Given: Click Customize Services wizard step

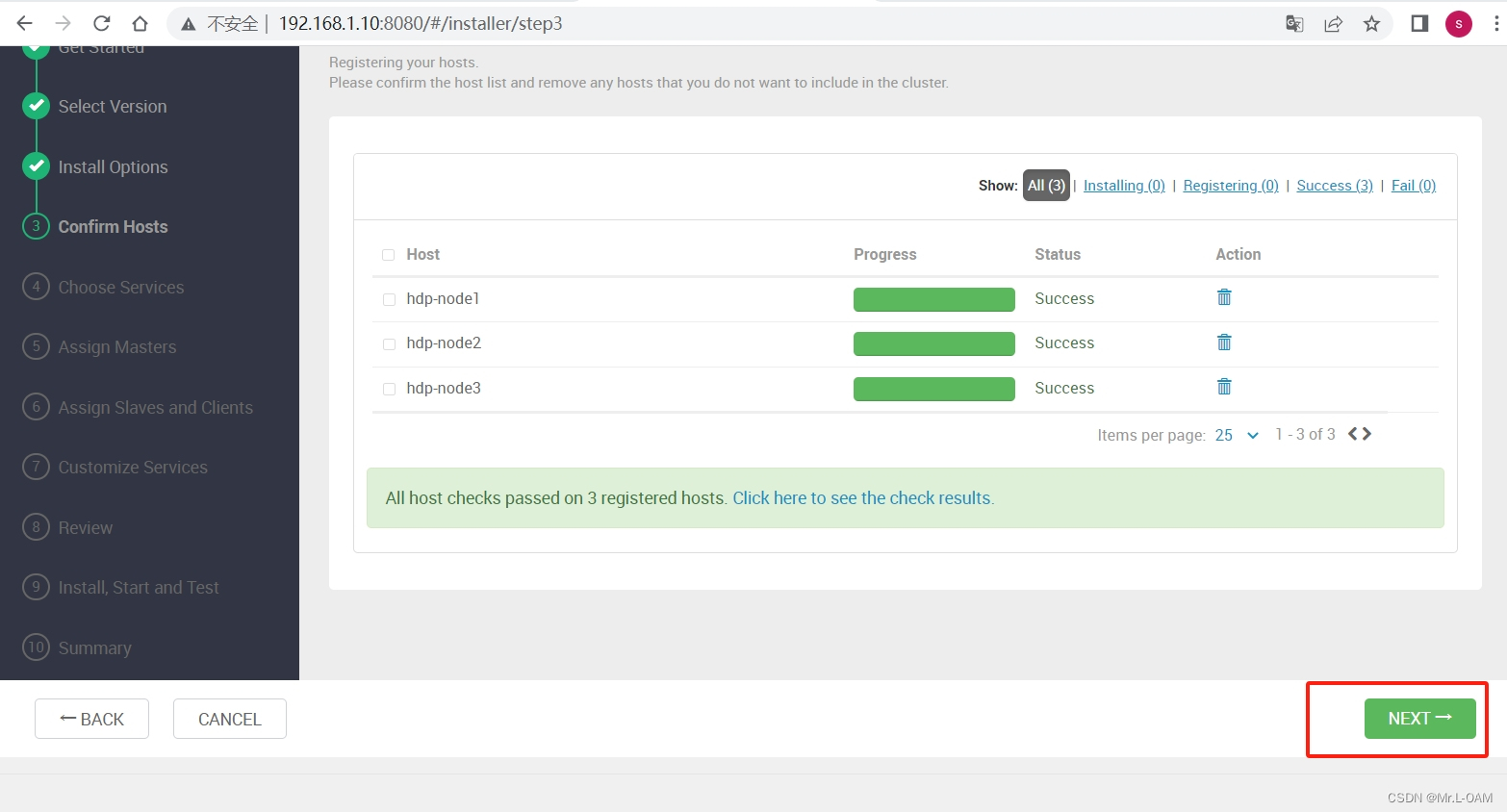Looking at the screenshot, I should 133,468.
